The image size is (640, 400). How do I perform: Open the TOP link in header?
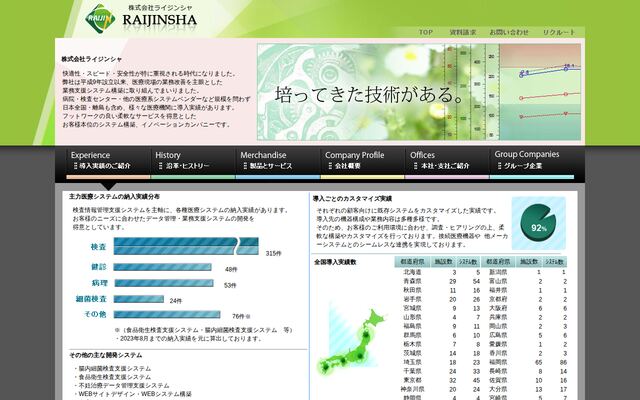click(425, 32)
